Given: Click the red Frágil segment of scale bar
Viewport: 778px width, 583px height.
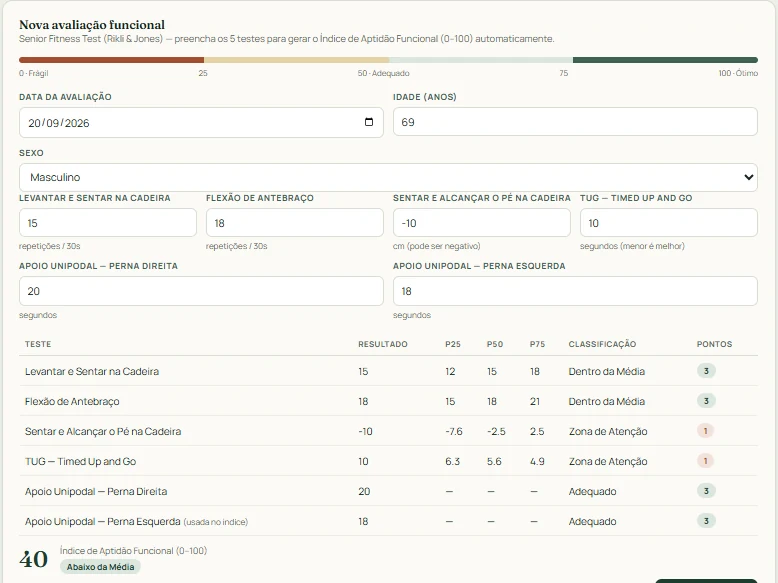Looking at the screenshot, I should point(112,60).
